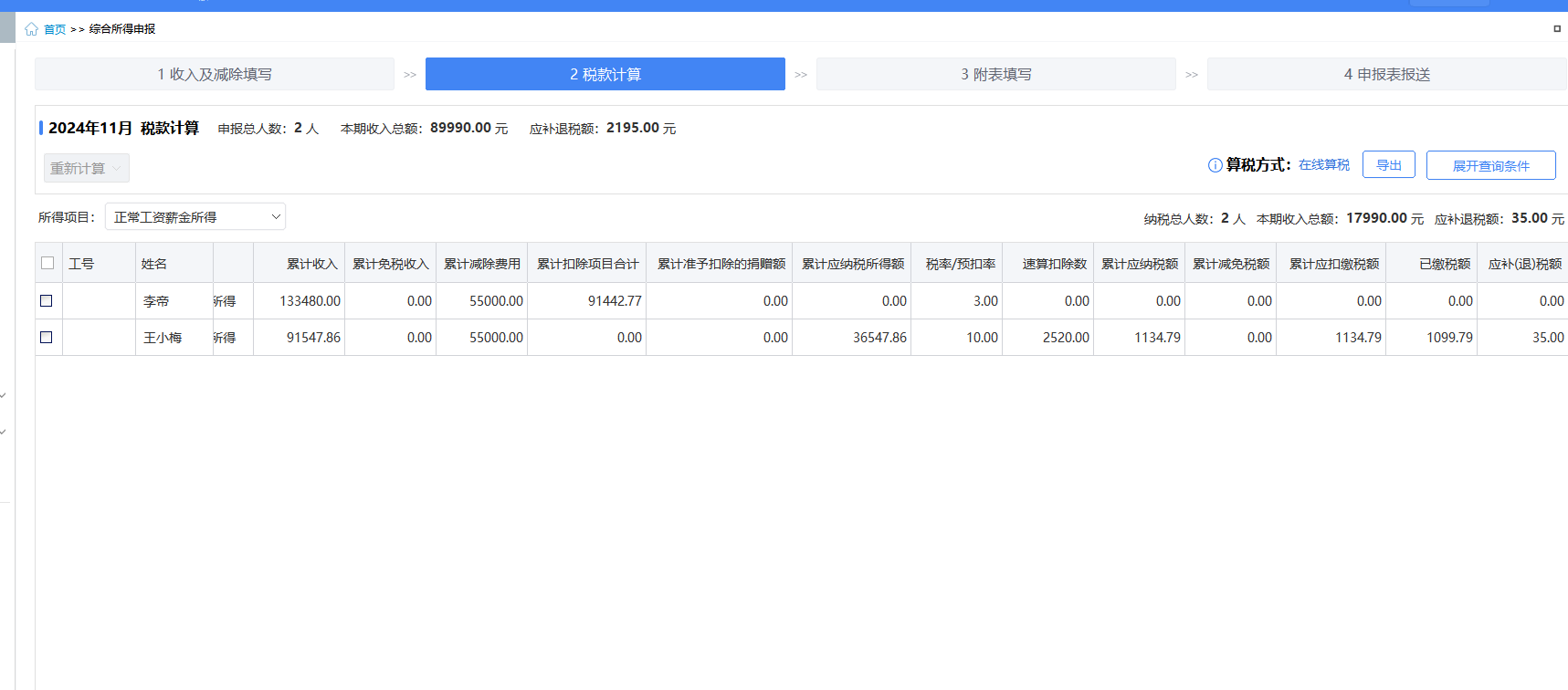Go to step 1 收入及减除填写
1568x690 pixels.
point(215,74)
